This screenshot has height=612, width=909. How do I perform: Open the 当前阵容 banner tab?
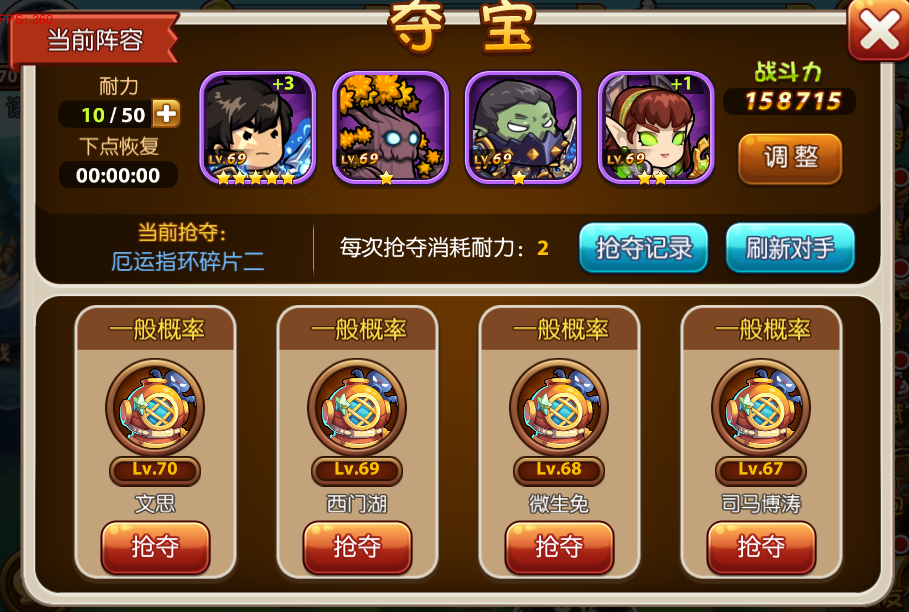(x=94, y=39)
